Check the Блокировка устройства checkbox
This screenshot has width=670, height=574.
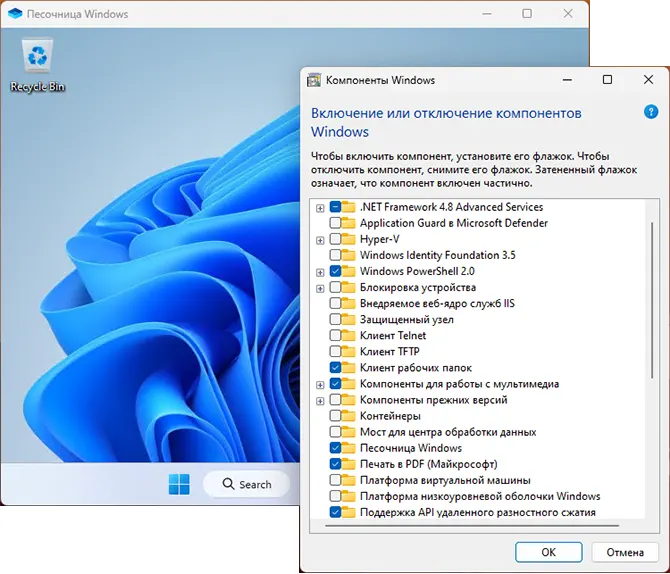(x=335, y=287)
